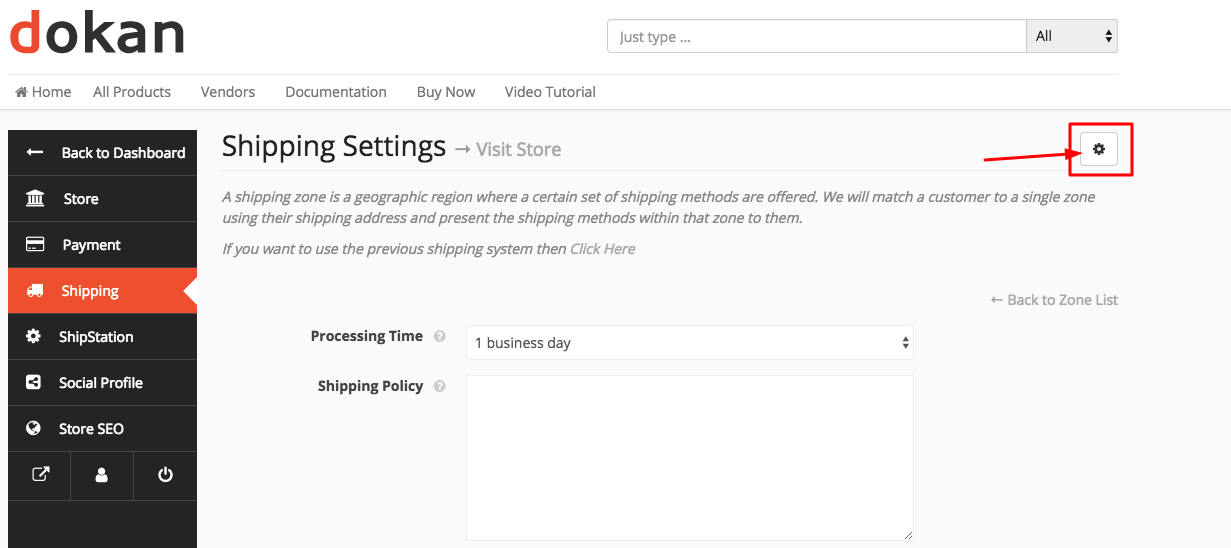1231x548 pixels.
Task: Click the user profile icon in sidebar
Action: pos(102,475)
